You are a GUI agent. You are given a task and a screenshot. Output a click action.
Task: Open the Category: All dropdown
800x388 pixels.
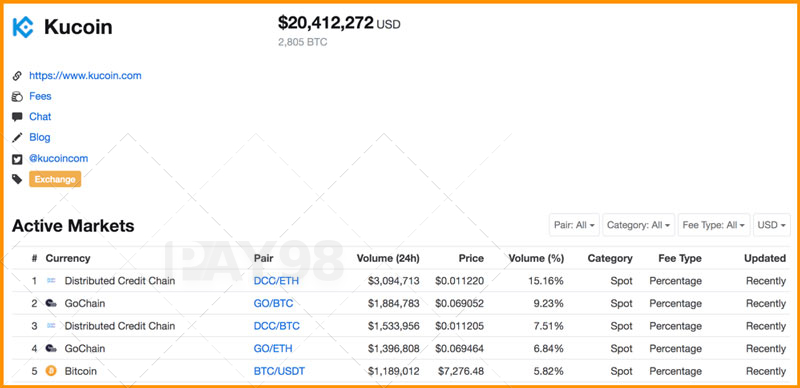click(638, 225)
